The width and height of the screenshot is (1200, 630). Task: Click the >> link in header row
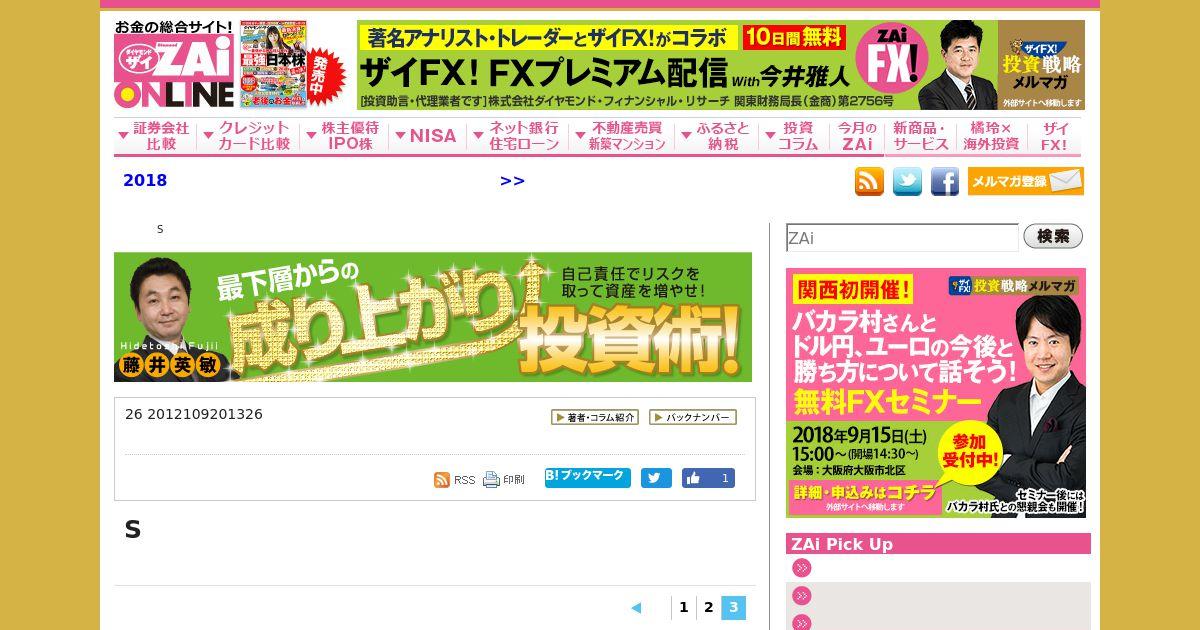coord(512,181)
